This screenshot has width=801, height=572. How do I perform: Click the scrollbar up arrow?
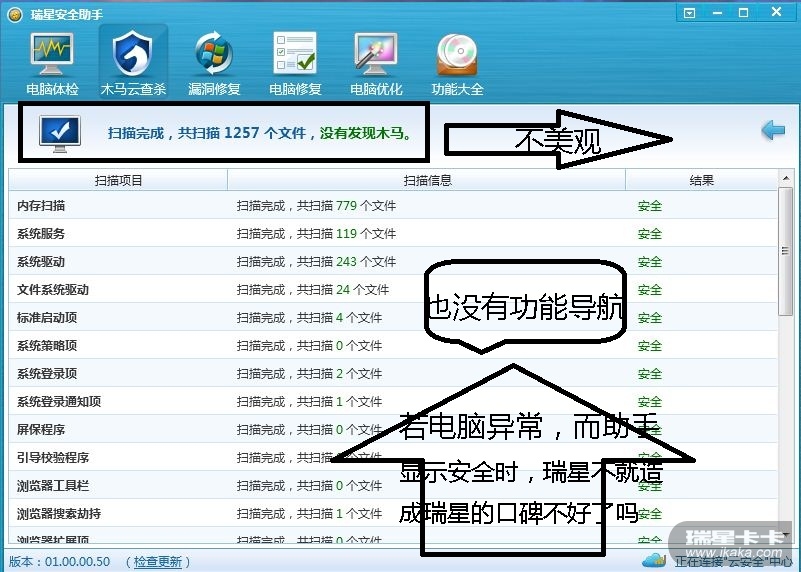click(786, 178)
